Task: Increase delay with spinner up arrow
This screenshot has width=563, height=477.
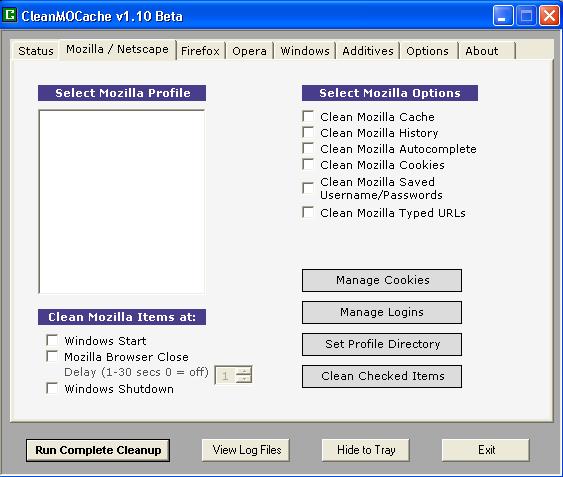Action: pos(244,371)
